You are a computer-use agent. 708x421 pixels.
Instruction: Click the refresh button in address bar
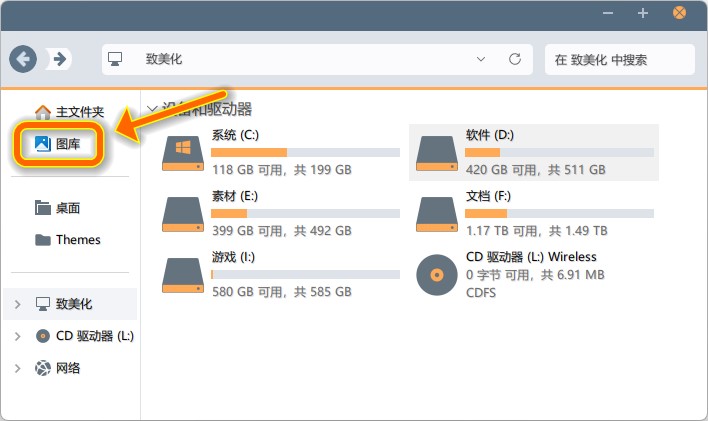pos(515,59)
